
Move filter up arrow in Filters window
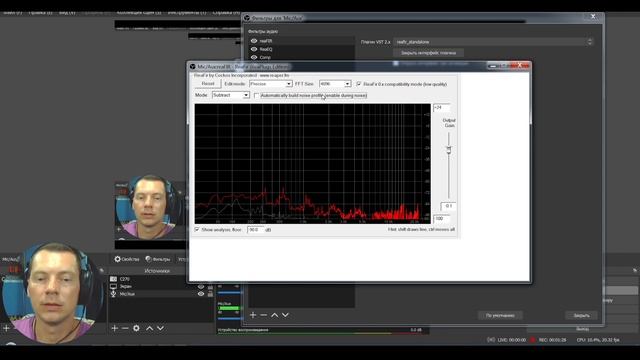pos(275,315)
